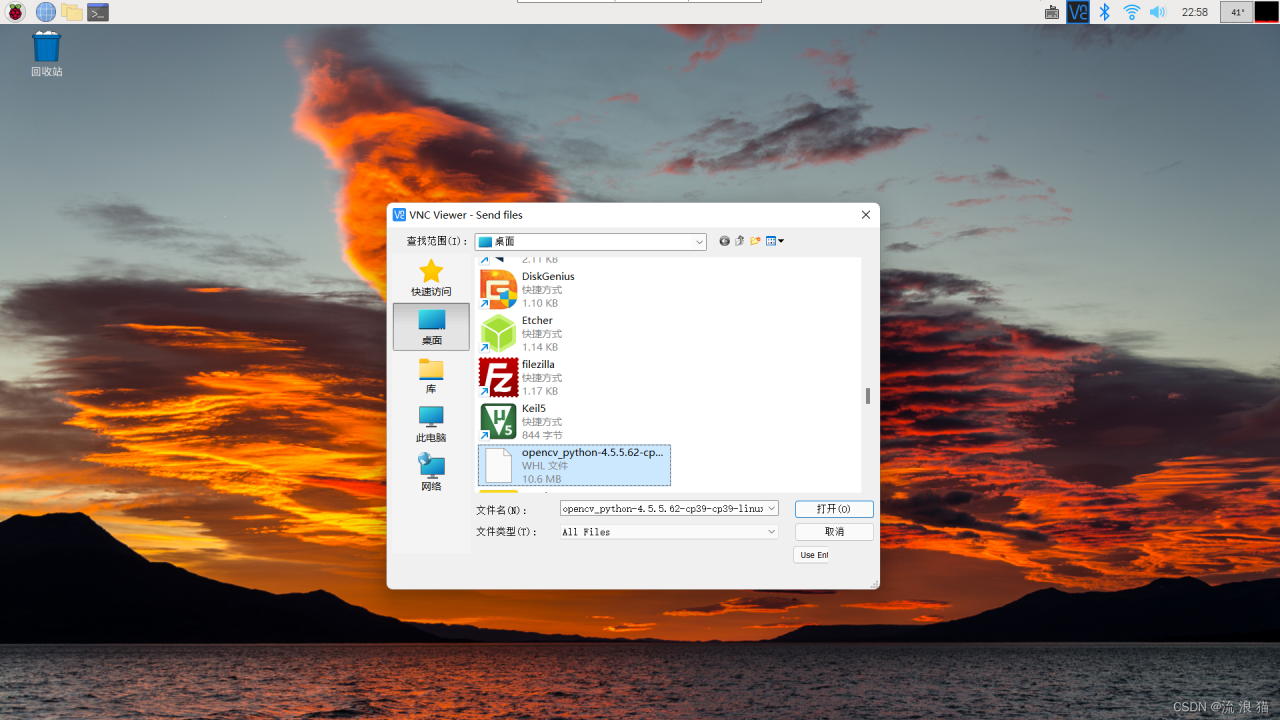Click the VNC Server tray icon
The image size is (1280, 720).
pyautogui.click(x=1078, y=12)
